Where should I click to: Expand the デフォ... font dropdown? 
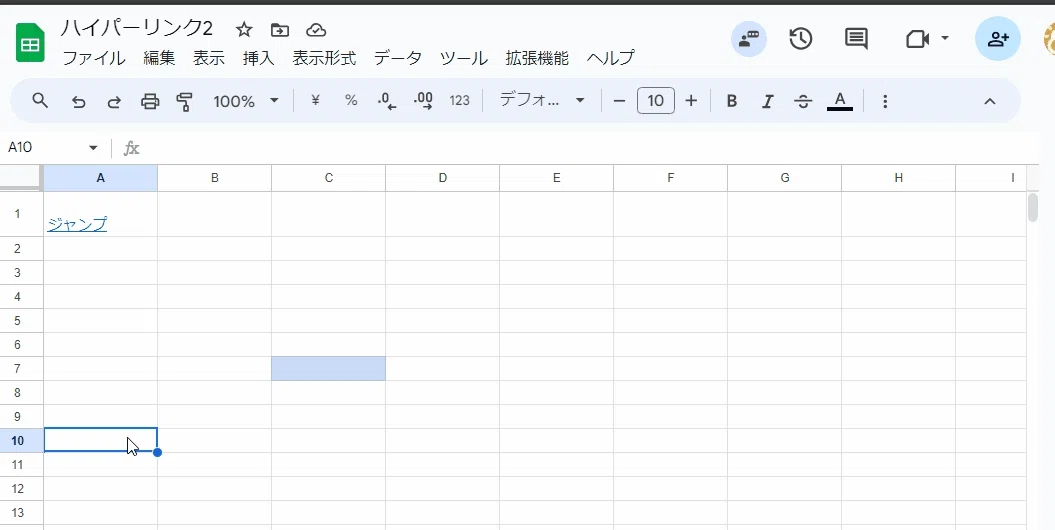pyautogui.click(x=542, y=101)
